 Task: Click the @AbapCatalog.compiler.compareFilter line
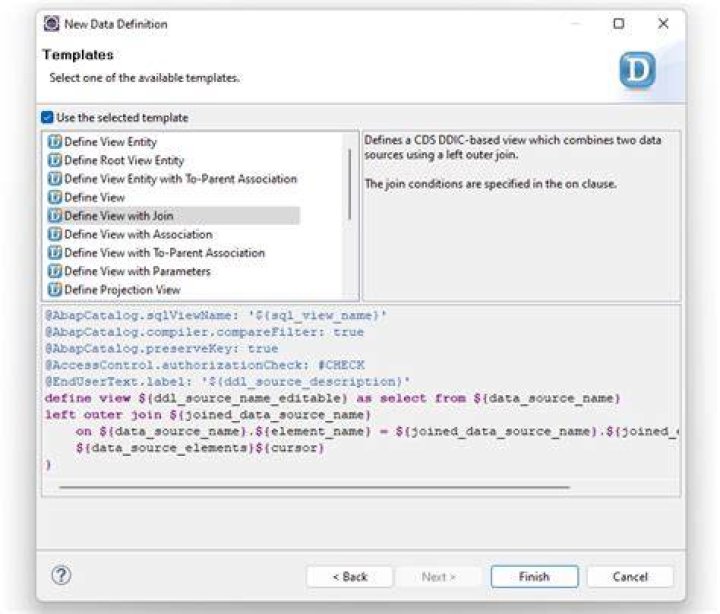204,332
